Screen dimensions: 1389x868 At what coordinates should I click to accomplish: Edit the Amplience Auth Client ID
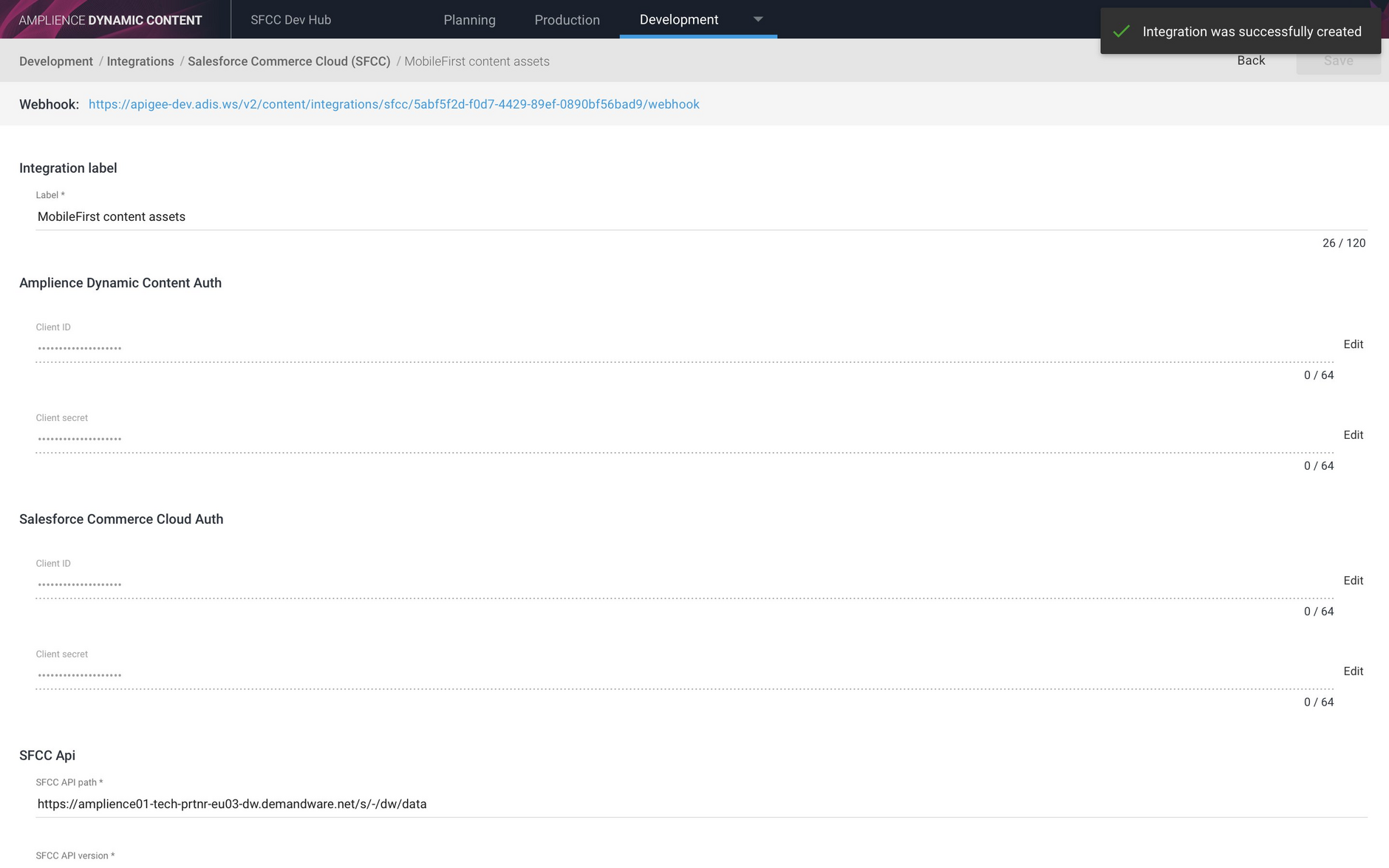pos(1353,344)
